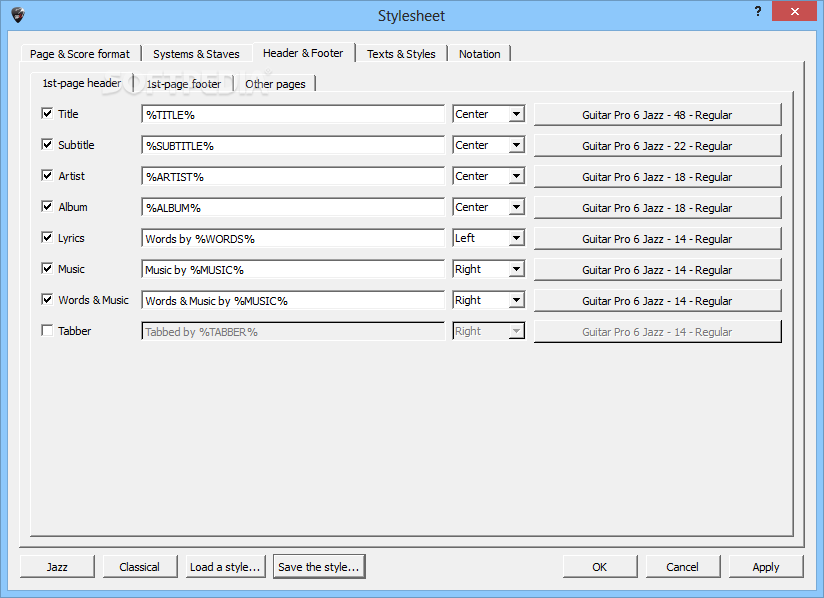Click the disabled Tabber row font button
Screen dimensions: 824x598
click(657, 332)
